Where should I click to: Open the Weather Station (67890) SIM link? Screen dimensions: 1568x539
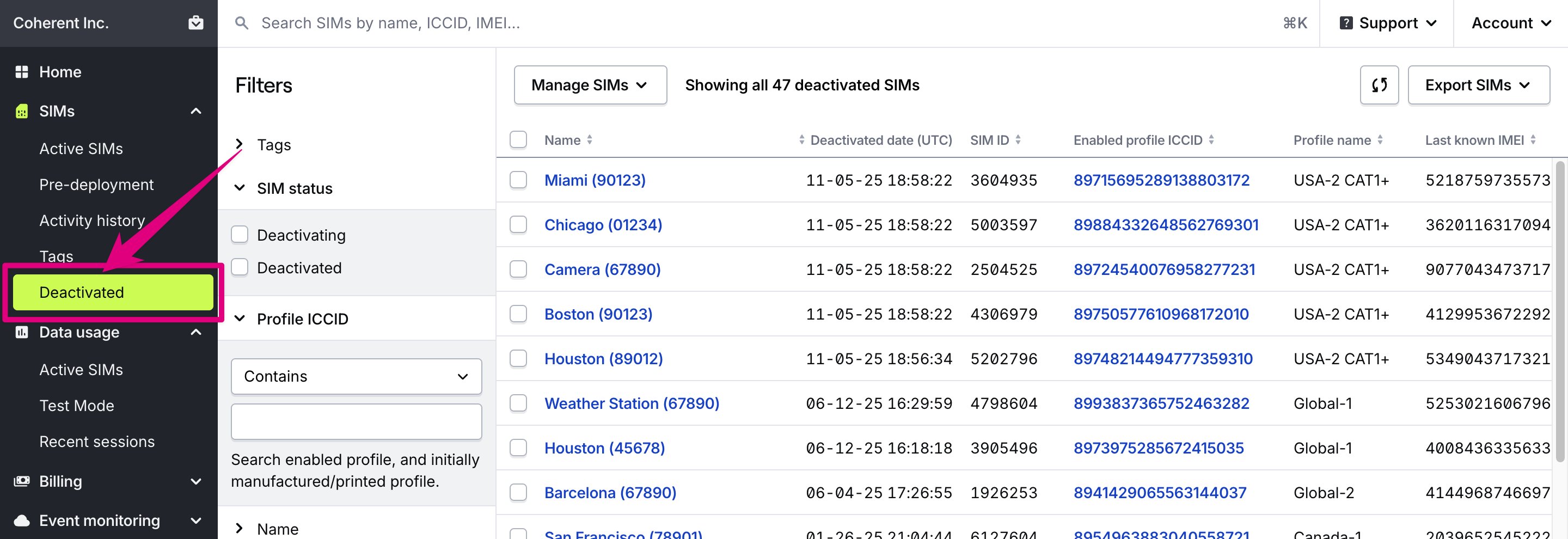point(631,403)
